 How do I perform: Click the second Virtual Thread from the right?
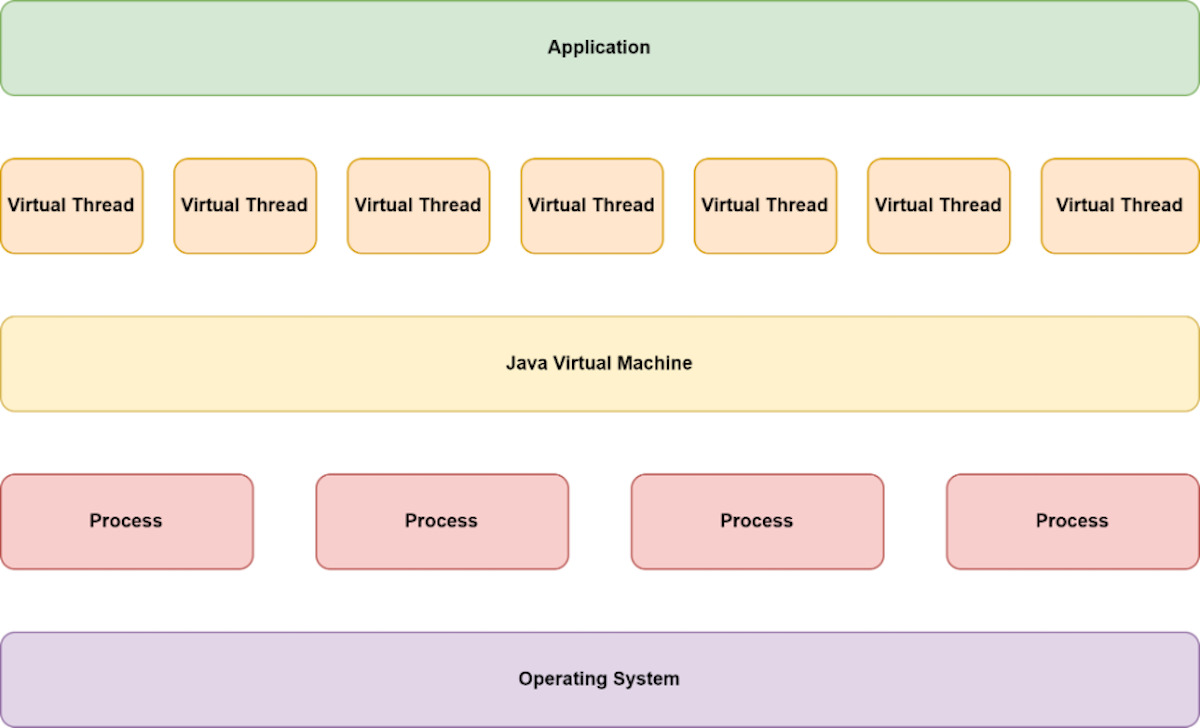tap(938, 205)
